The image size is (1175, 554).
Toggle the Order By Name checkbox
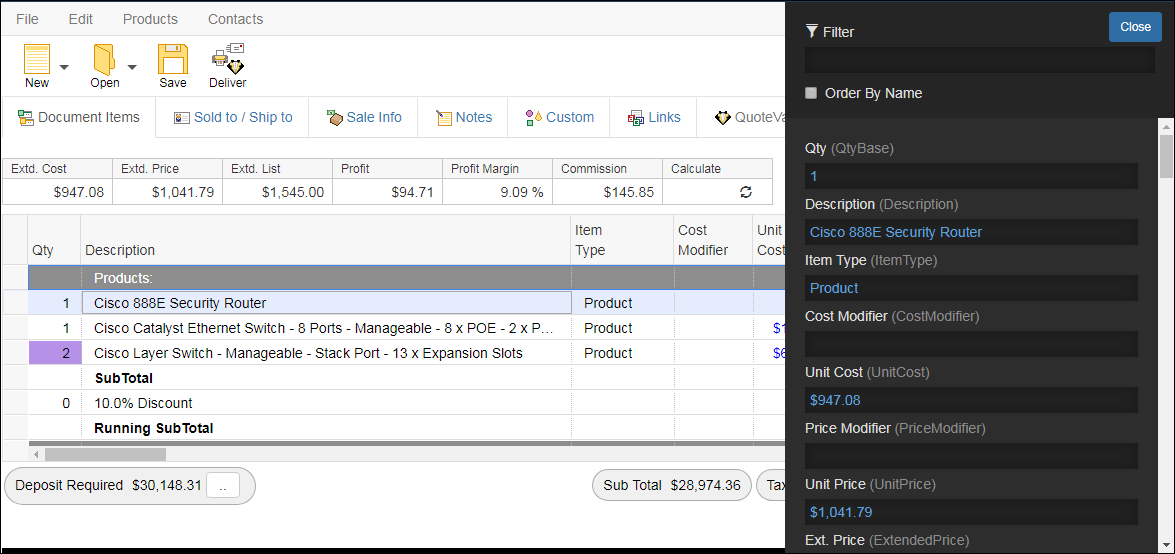tap(811, 93)
